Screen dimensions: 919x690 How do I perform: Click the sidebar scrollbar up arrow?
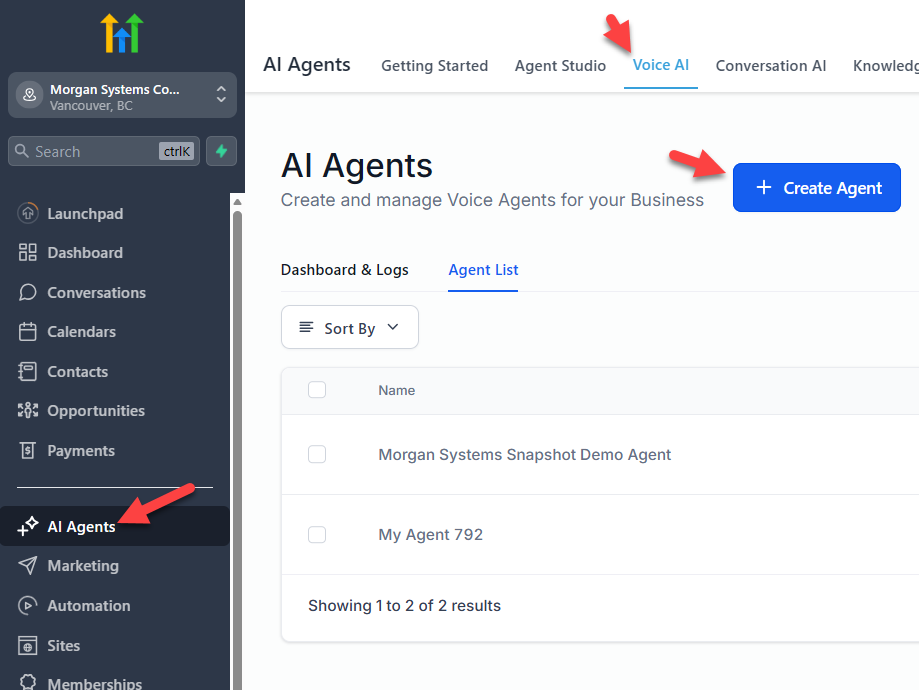[x=237, y=202]
